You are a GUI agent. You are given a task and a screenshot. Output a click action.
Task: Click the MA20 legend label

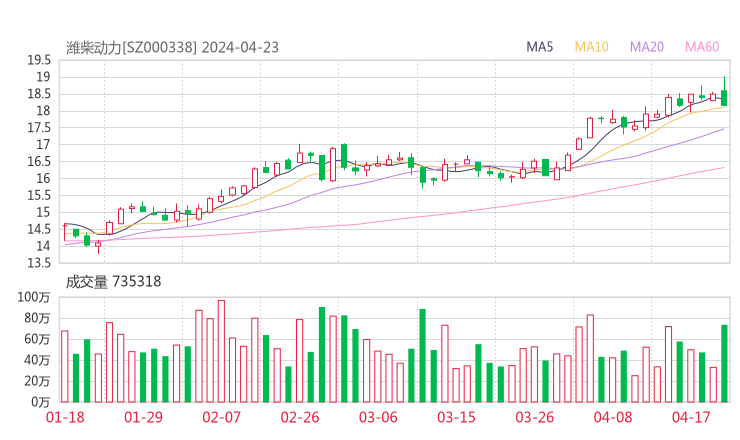(647, 47)
